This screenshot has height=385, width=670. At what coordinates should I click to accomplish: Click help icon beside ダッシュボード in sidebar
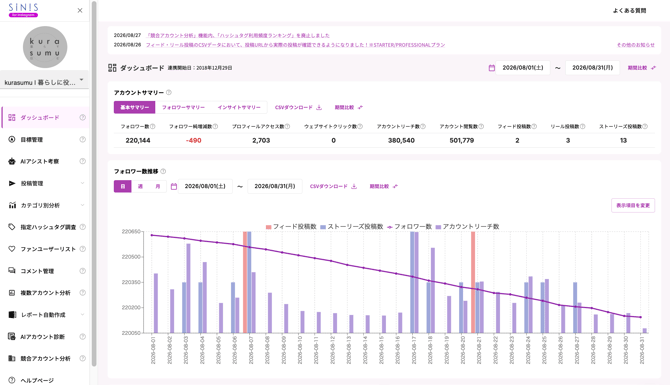[82, 118]
